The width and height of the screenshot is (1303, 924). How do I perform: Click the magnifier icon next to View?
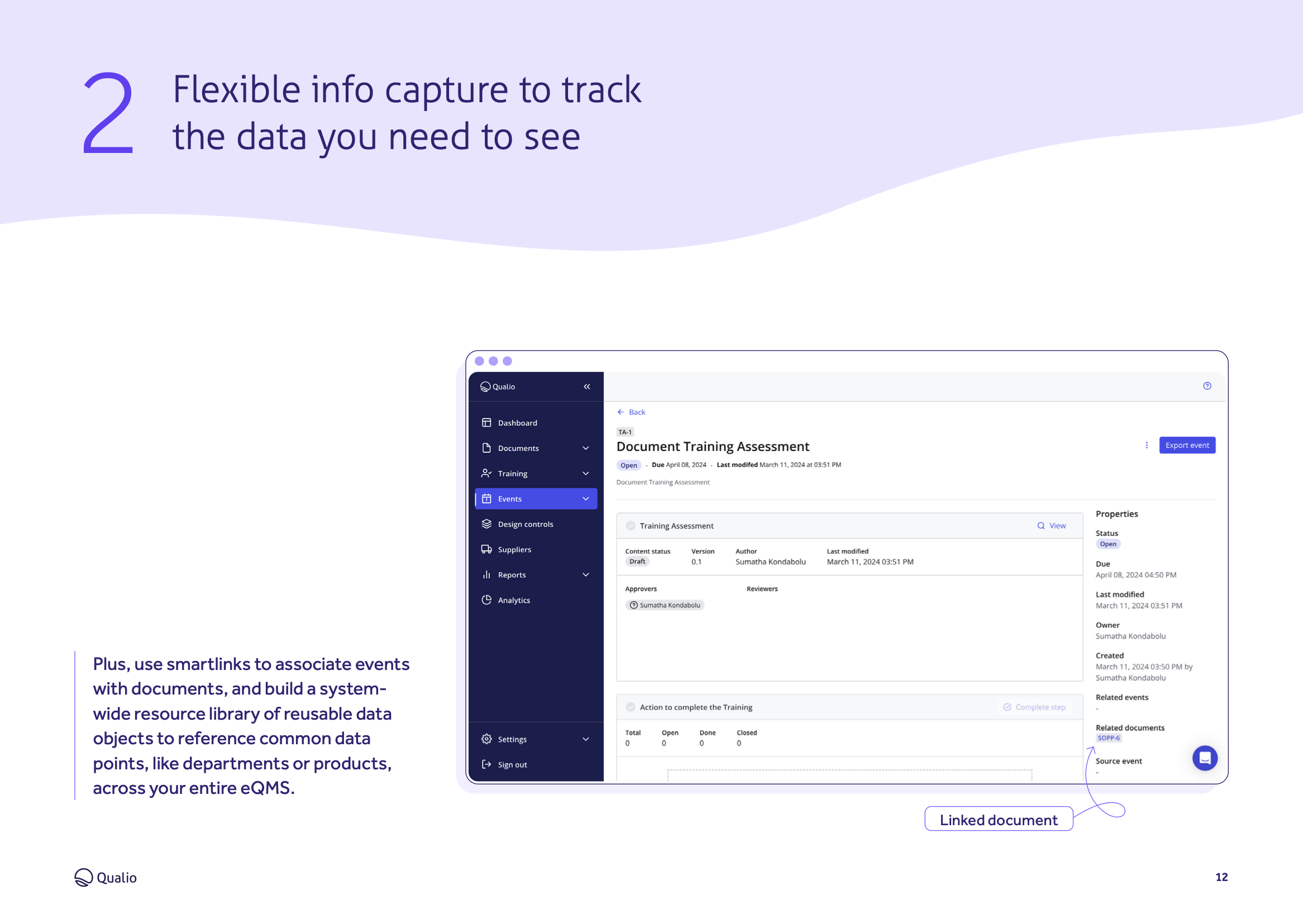[1041, 526]
